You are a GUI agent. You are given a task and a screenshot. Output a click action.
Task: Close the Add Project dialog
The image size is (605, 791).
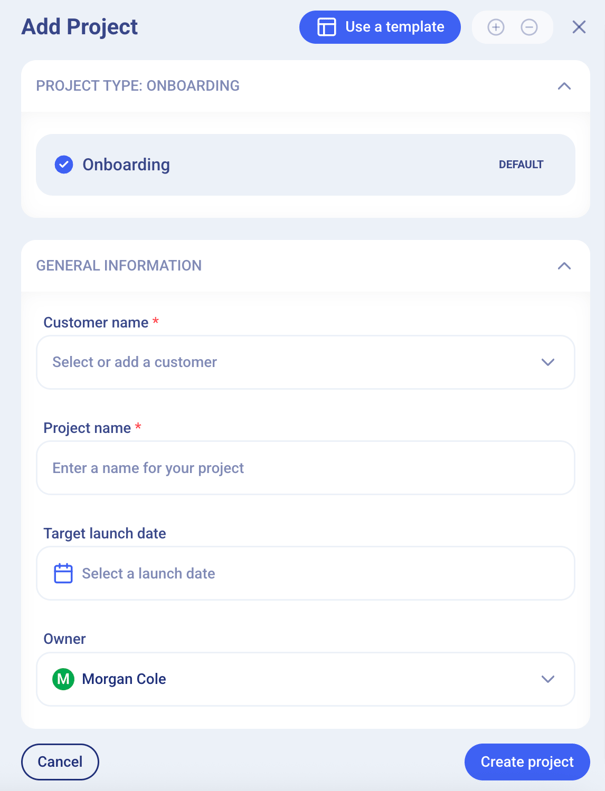[x=579, y=27]
